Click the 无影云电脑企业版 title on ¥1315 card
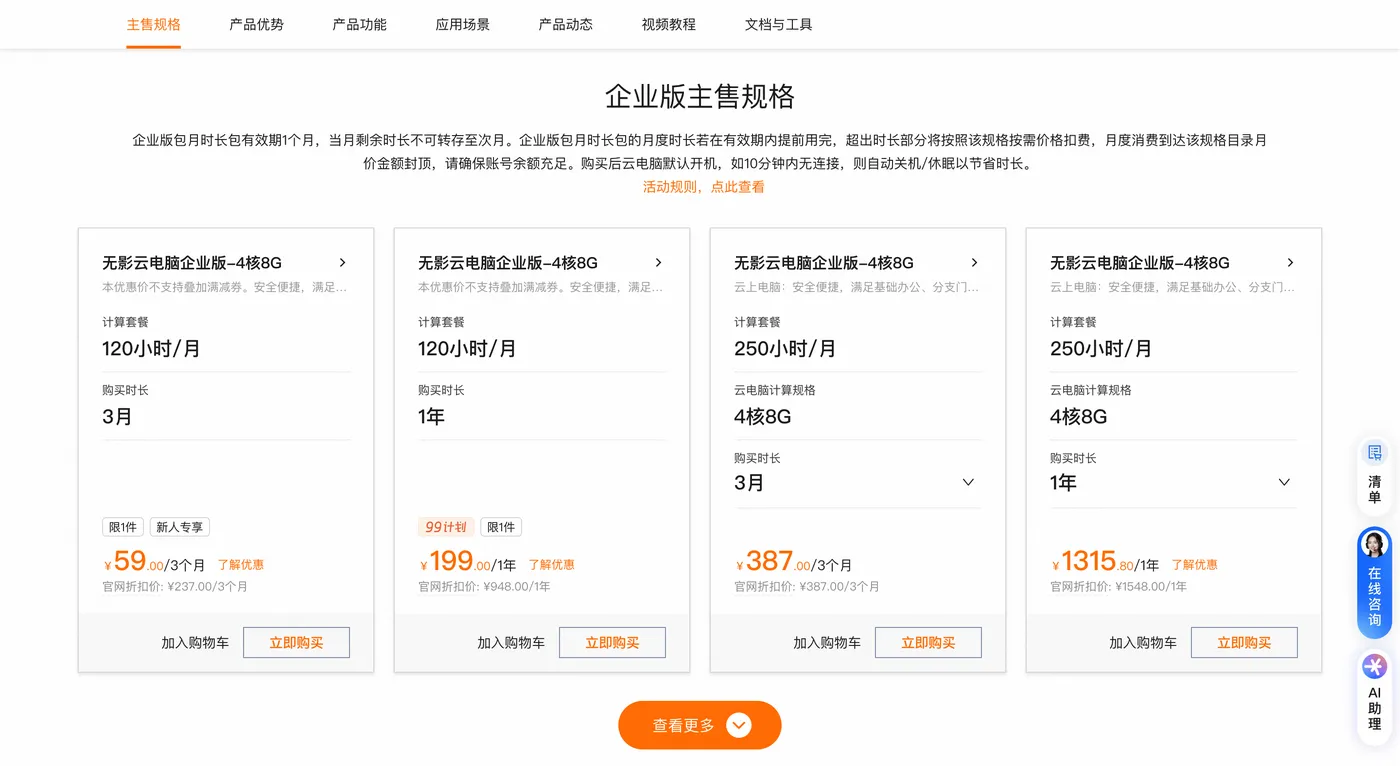 tap(1140, 263)
